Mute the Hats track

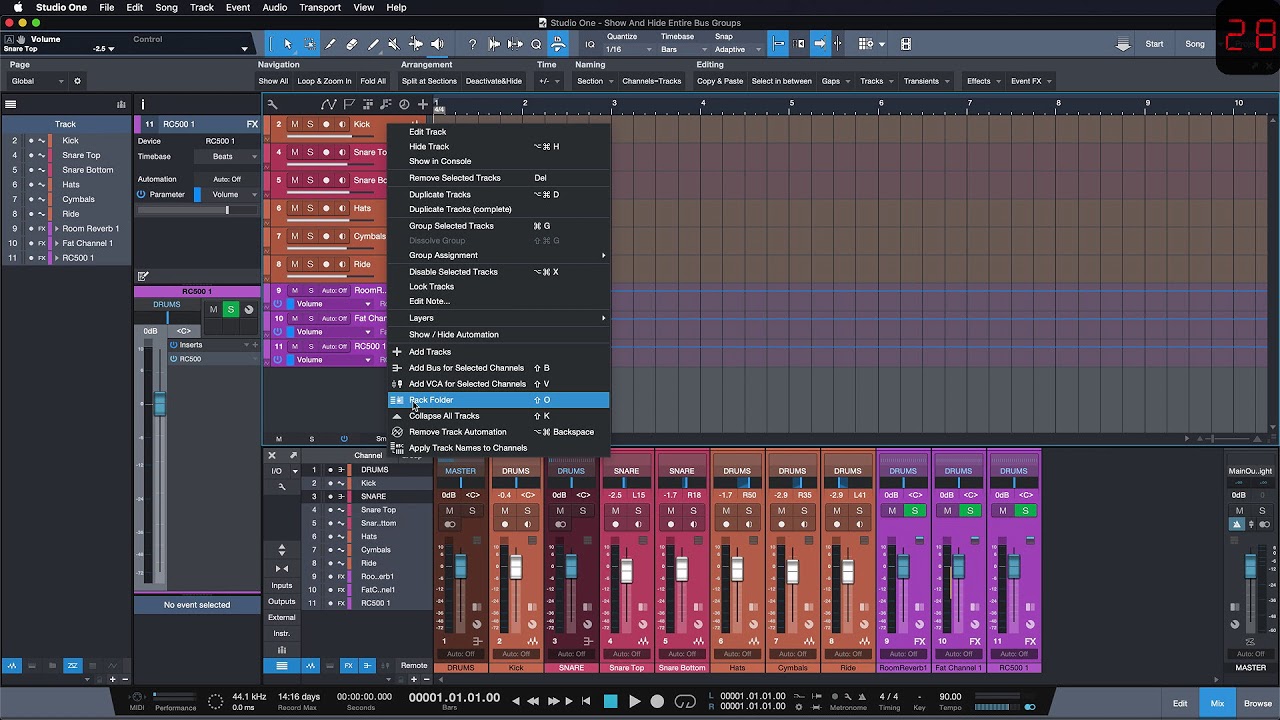294,208
